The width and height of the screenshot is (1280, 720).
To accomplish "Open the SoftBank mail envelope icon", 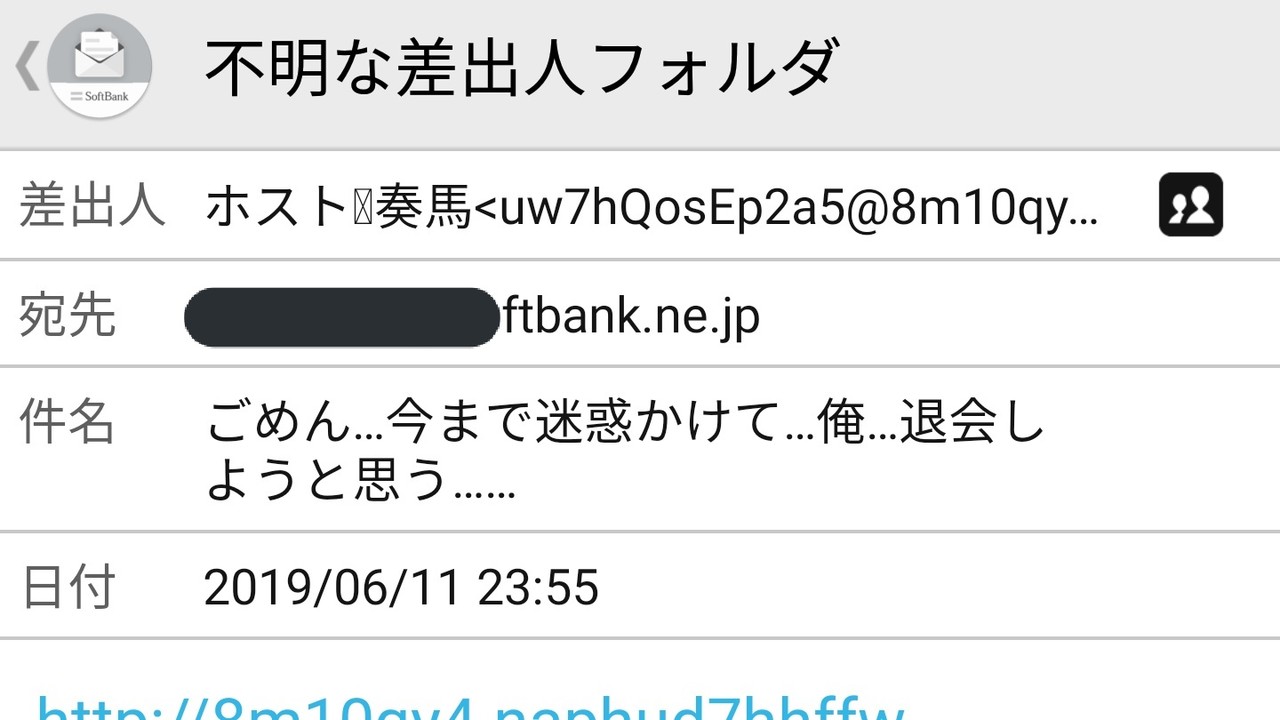I will coord(100,65).
